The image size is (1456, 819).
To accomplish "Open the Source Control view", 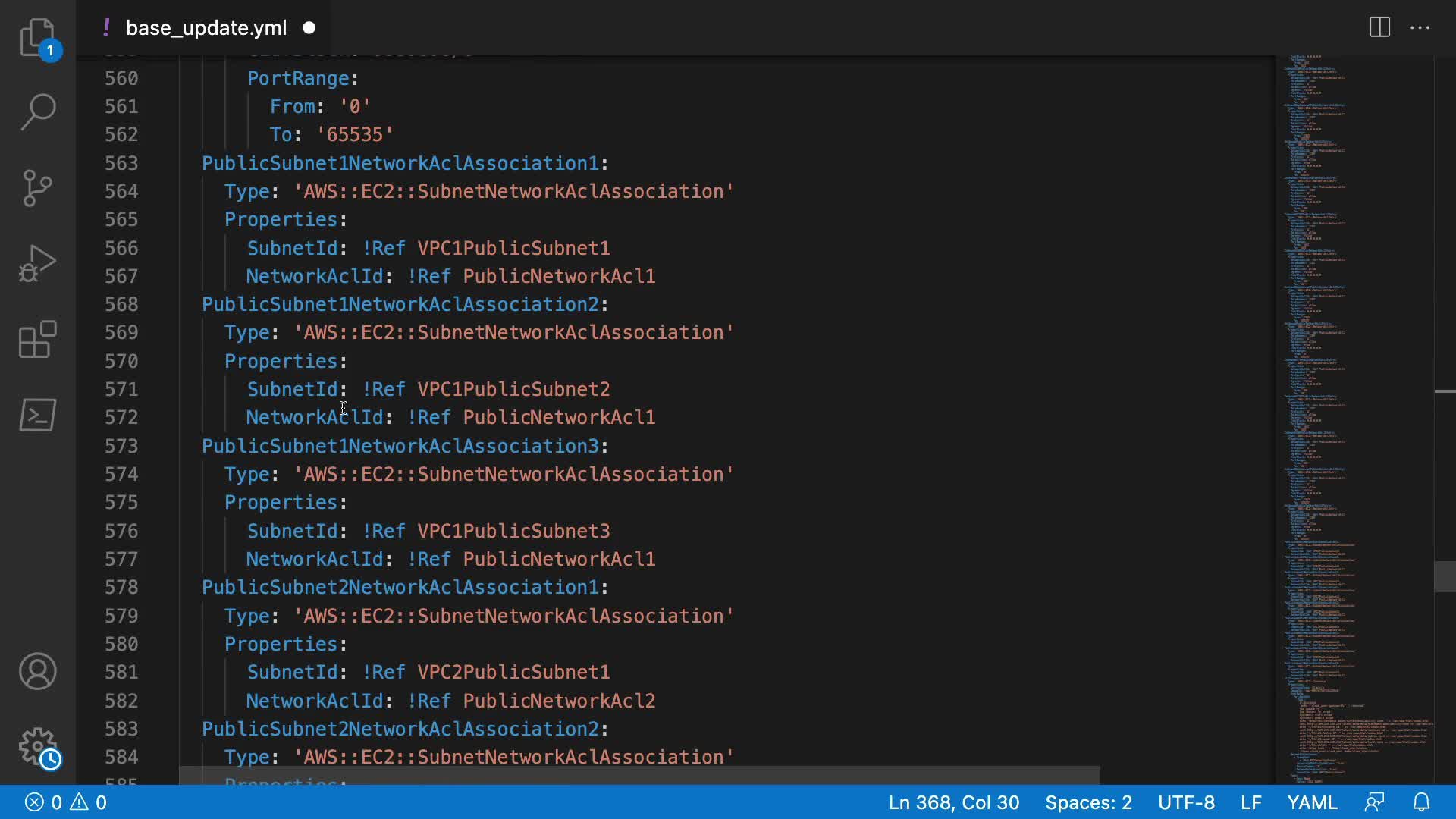I will [37, 187].
